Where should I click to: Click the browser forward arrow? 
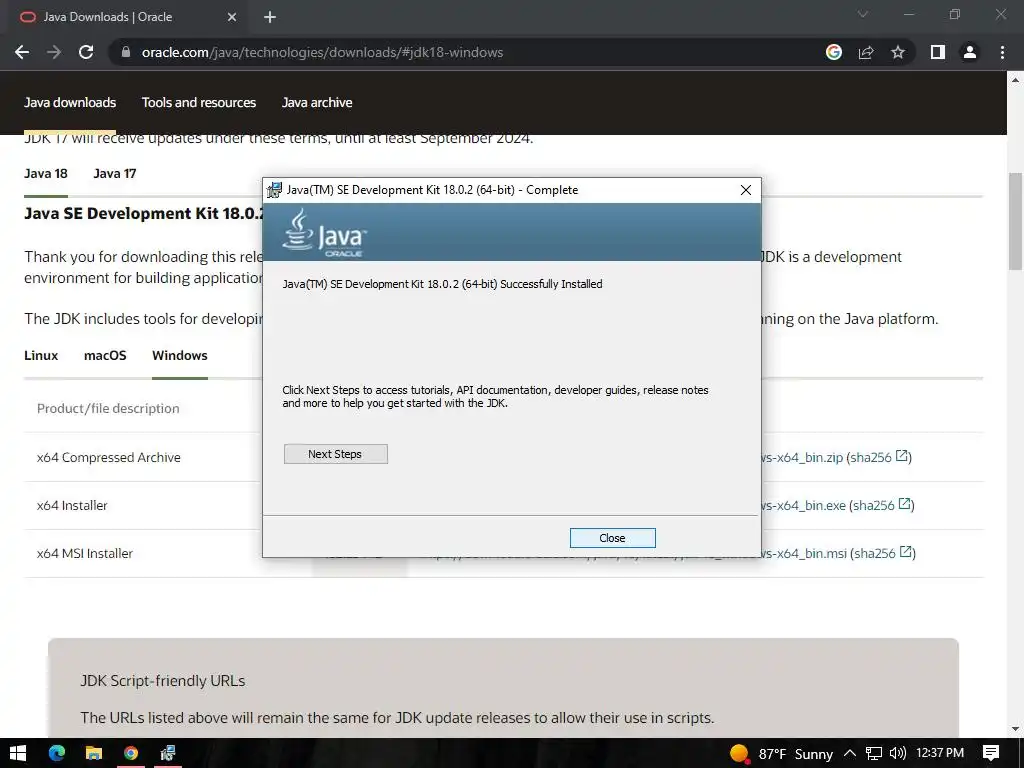(54, 52)
